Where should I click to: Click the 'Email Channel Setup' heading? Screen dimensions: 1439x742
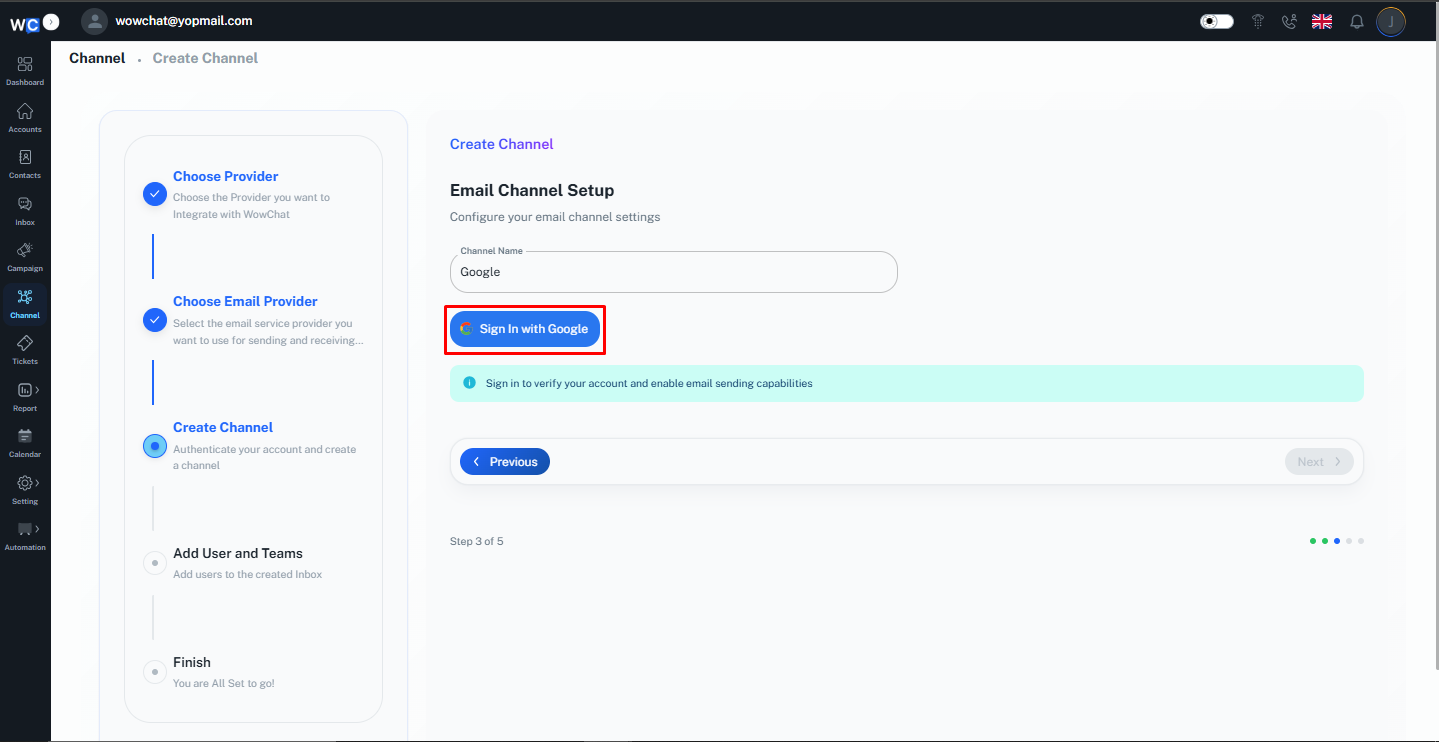click(x=532, y=190)
